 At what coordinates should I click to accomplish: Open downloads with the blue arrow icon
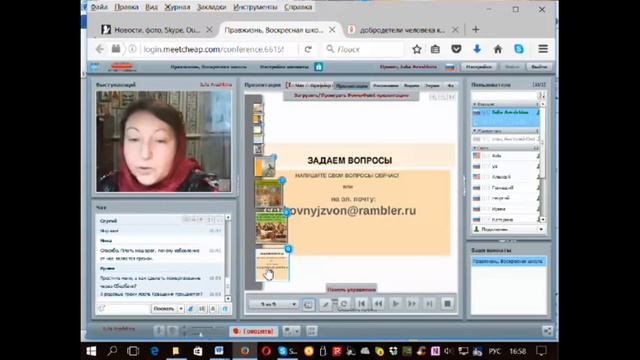pyautogui.click(x=477, y=49)
